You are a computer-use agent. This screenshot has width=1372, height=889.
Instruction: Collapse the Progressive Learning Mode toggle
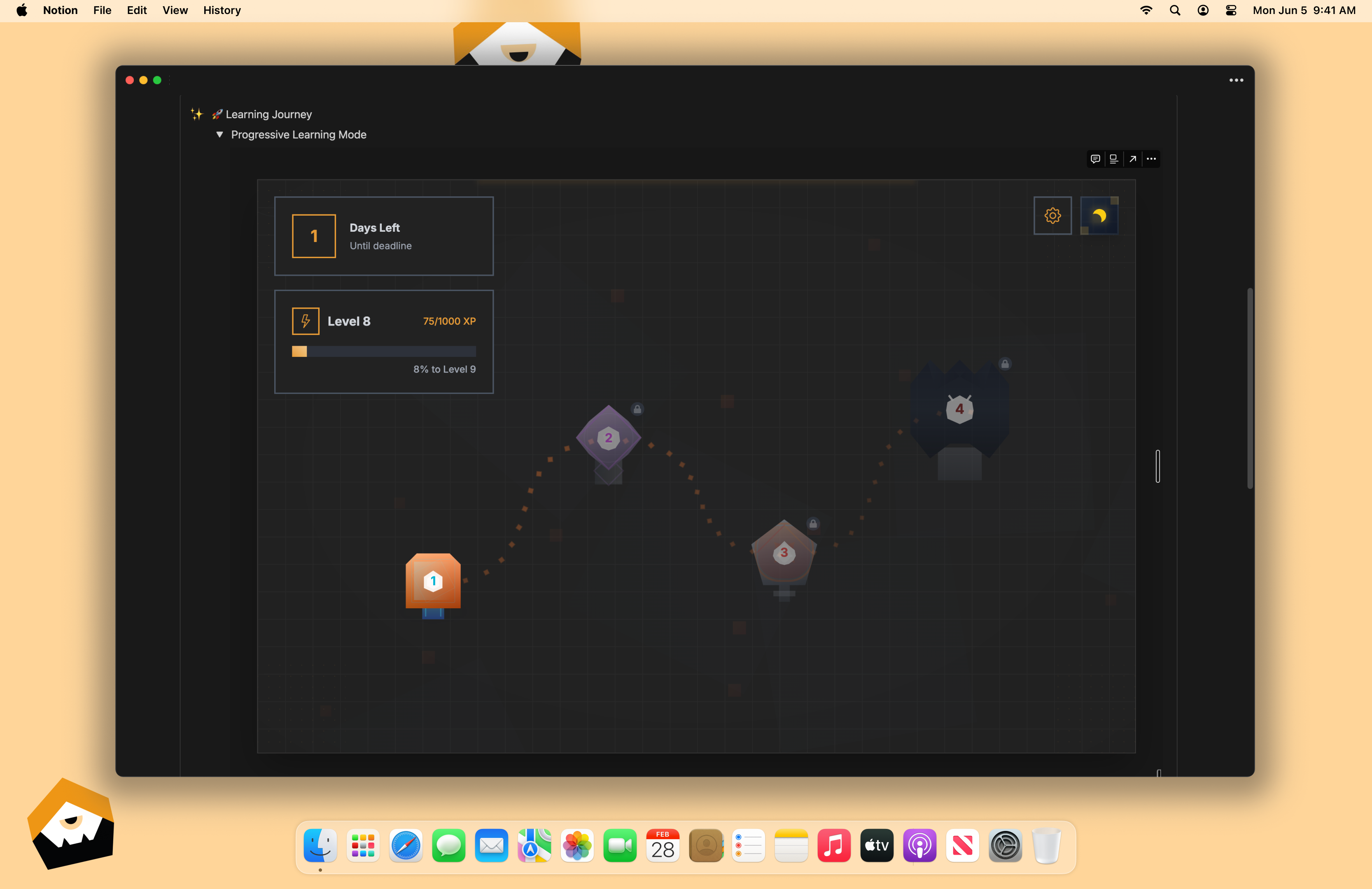pyautogui.click(x=219, y=134)
